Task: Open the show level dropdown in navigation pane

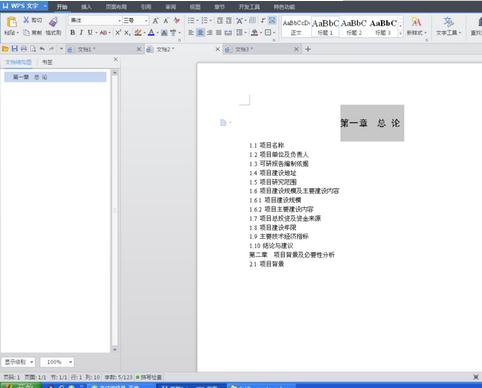Action: (18, 362)
